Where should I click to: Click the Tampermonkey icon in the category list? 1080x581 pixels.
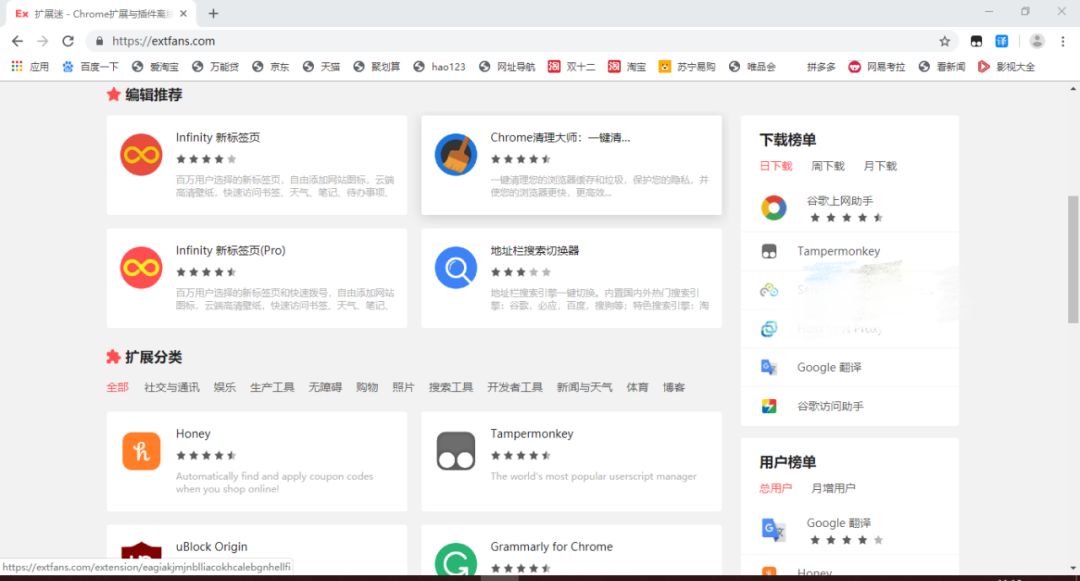(x=456, y=451)
